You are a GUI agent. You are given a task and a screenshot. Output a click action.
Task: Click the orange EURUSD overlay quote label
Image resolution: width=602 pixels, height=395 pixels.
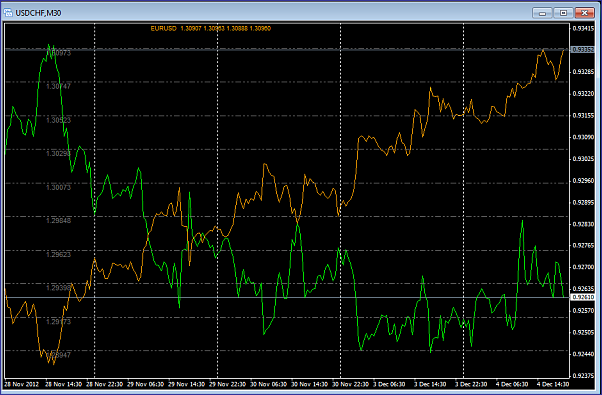click(211, 28)
